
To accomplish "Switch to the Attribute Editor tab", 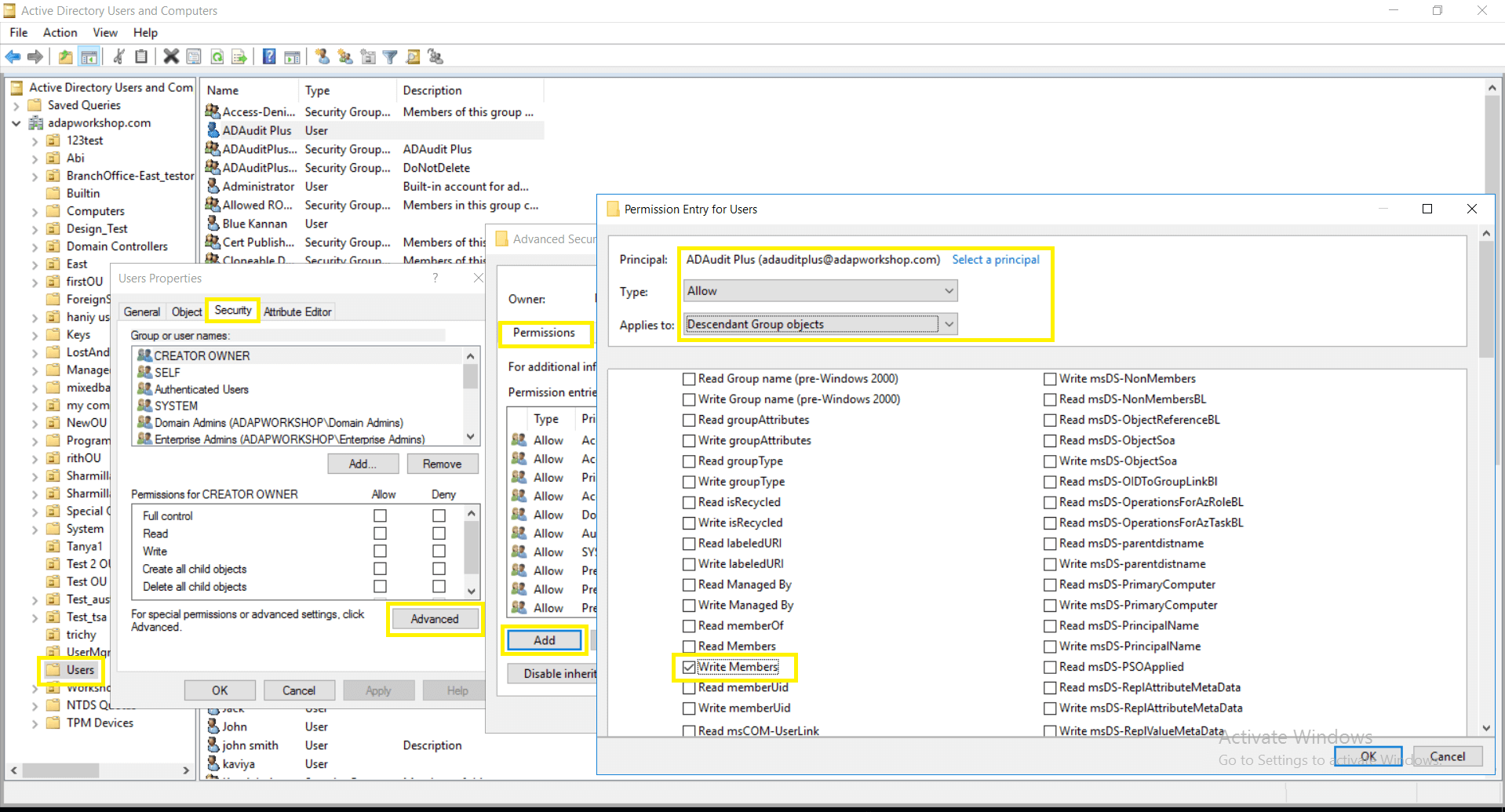I will click(x=297, y=311).
